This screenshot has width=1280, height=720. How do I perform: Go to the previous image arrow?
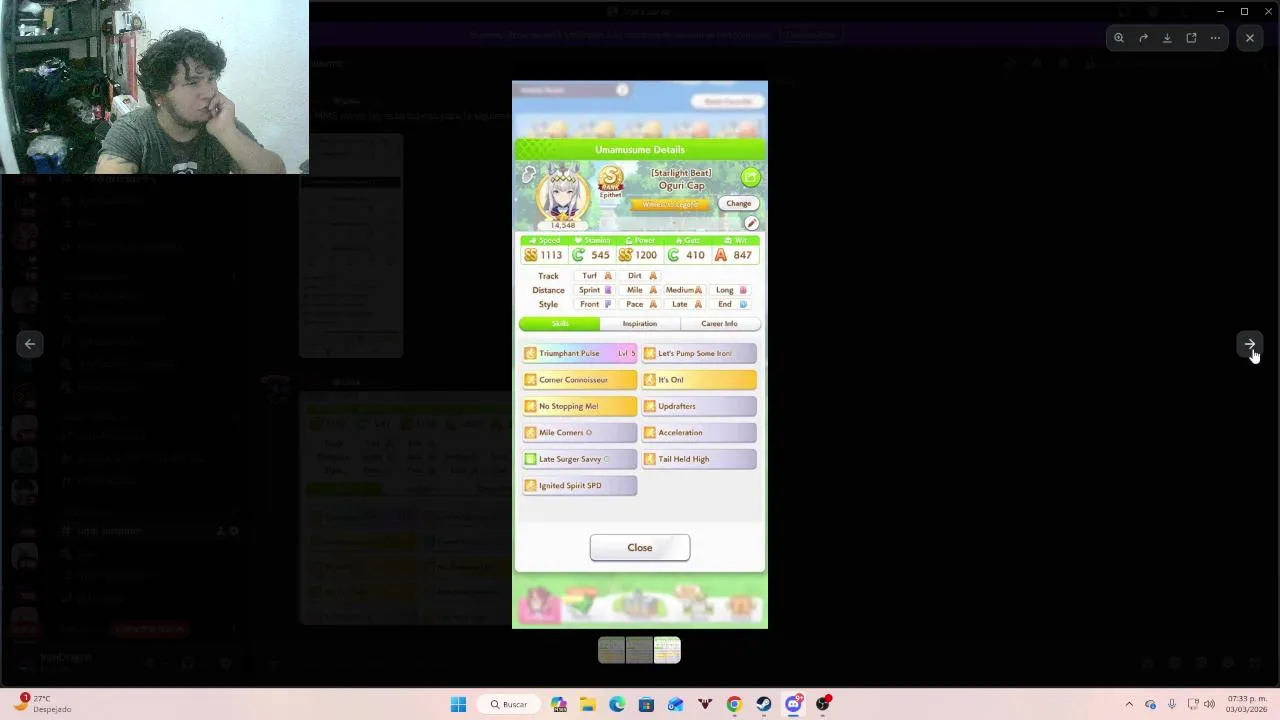(x=30, y=344)
